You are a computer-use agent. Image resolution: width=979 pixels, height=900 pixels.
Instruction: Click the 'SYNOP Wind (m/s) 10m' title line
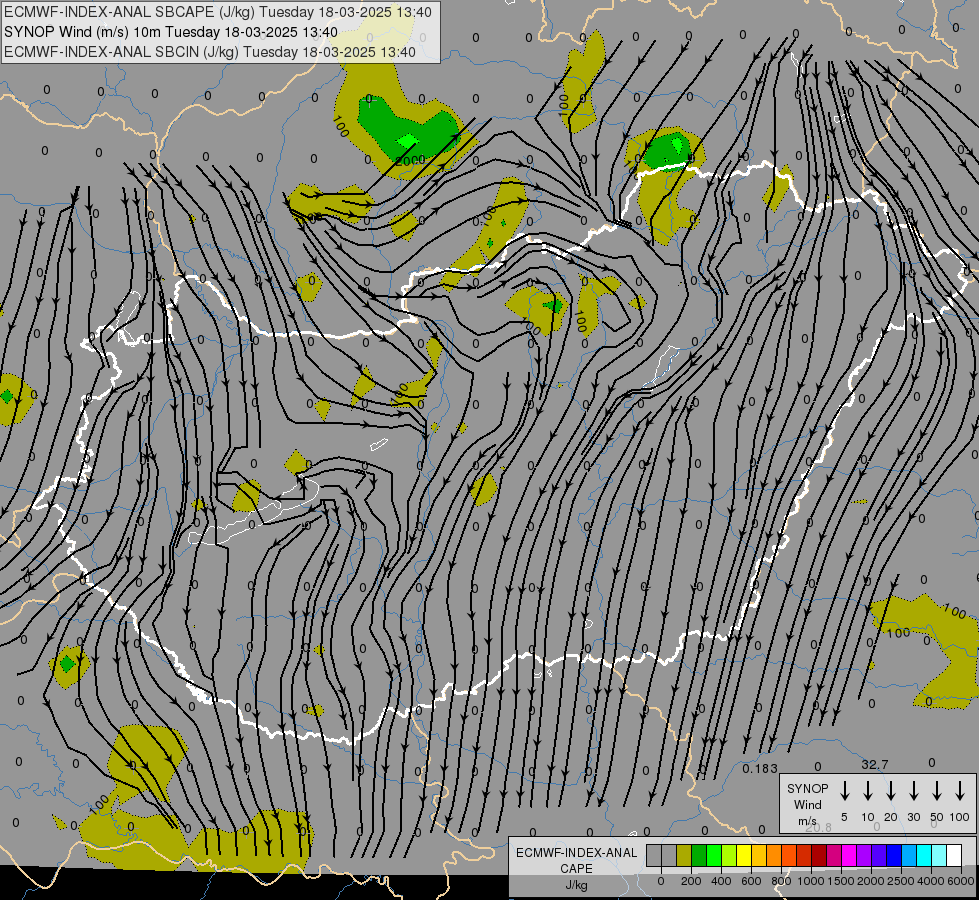click(171, 32)
